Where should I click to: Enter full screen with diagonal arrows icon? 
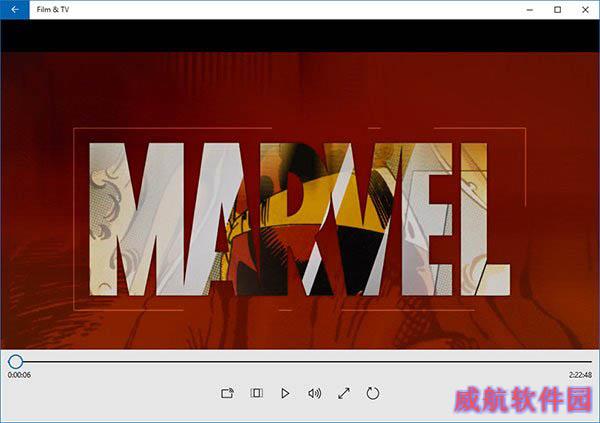[344, 393]
